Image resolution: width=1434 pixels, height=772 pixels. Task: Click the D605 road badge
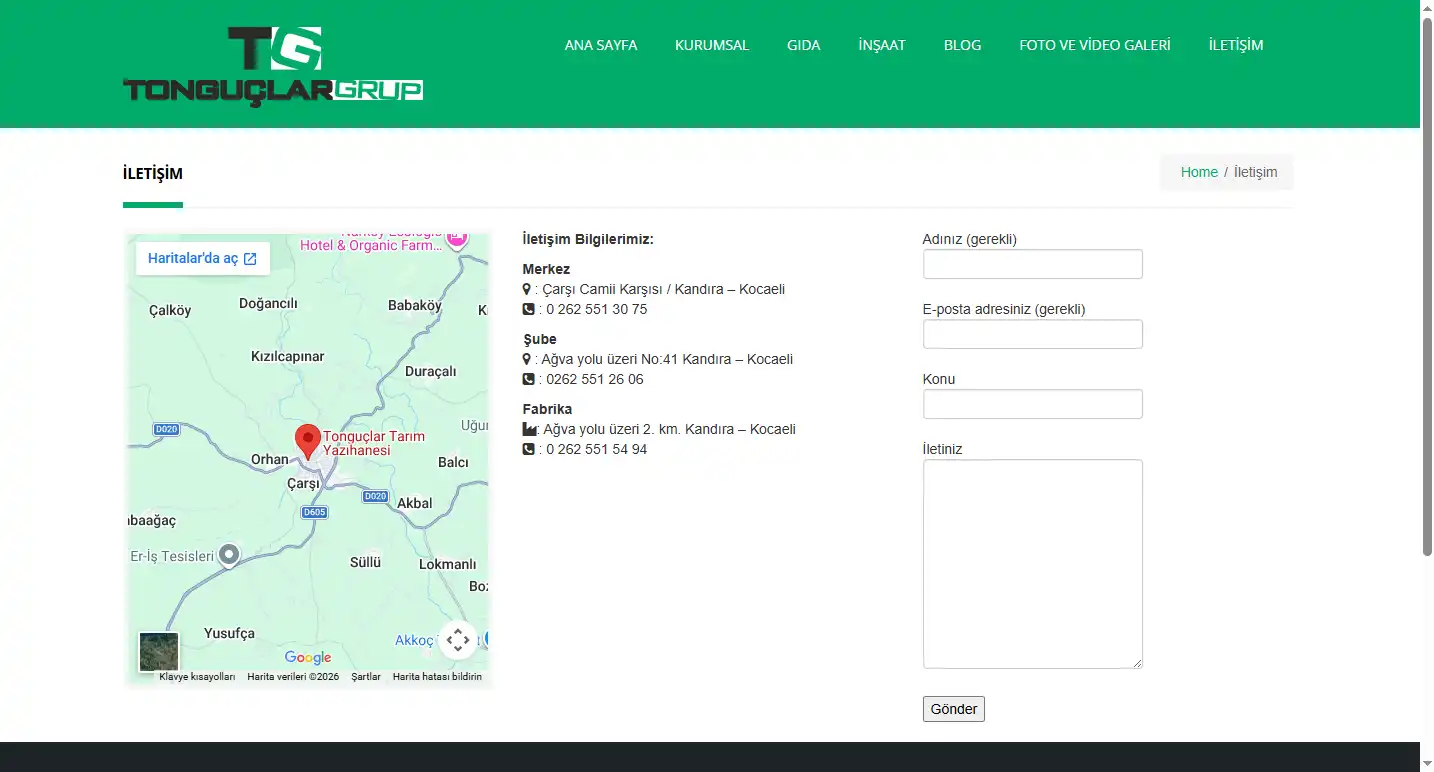[x=314, y=512]
